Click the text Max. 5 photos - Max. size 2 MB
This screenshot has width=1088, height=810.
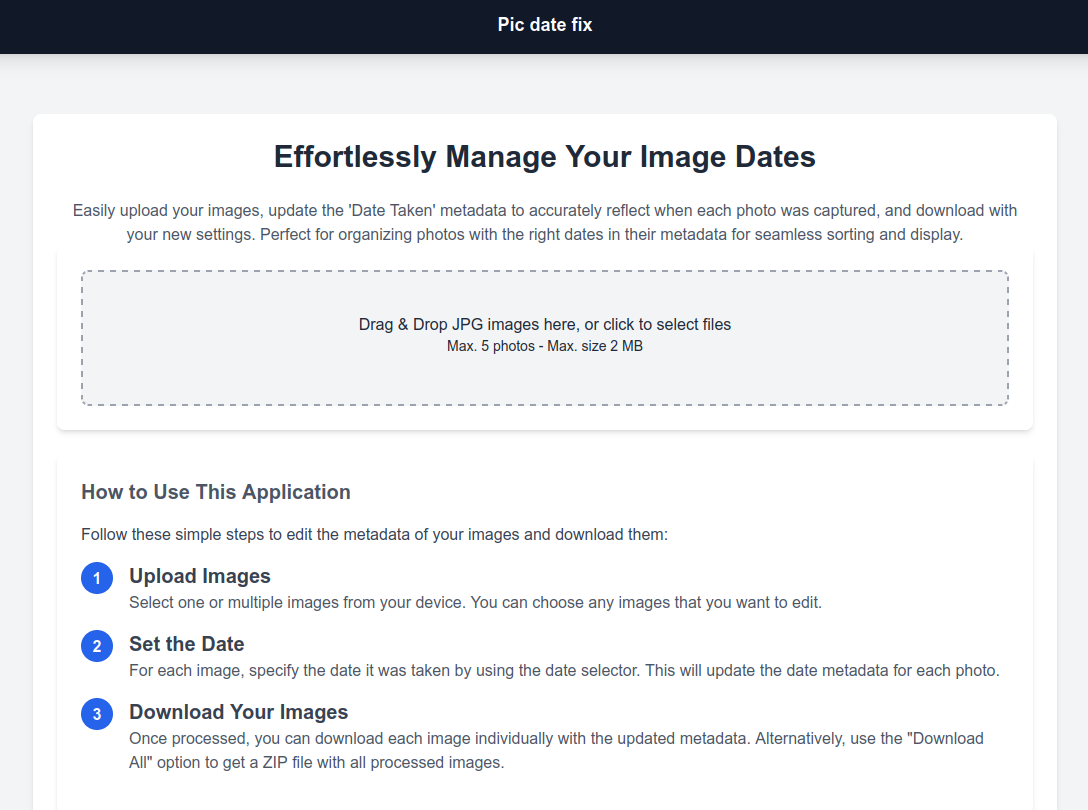coord(545,346)
